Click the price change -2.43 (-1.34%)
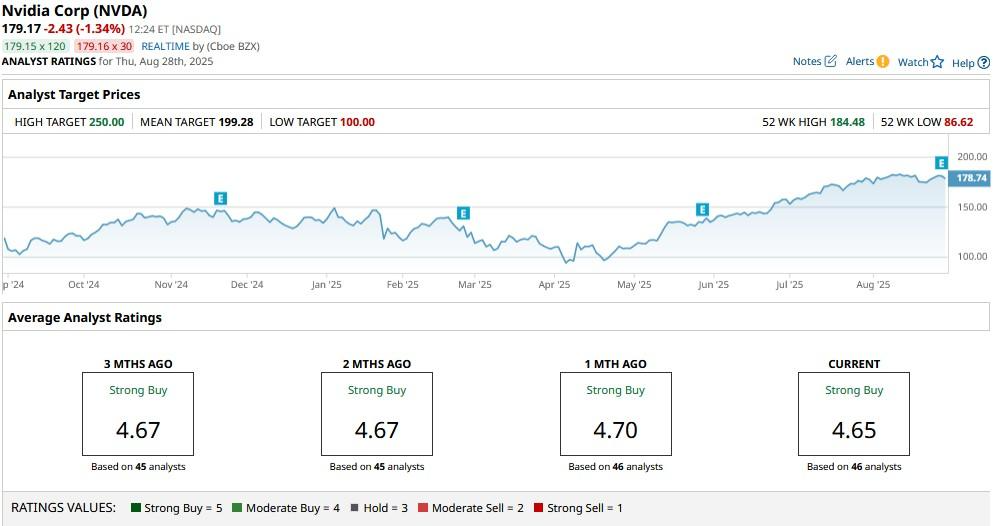This screenshot has width=994, height=526. point(84,29)
